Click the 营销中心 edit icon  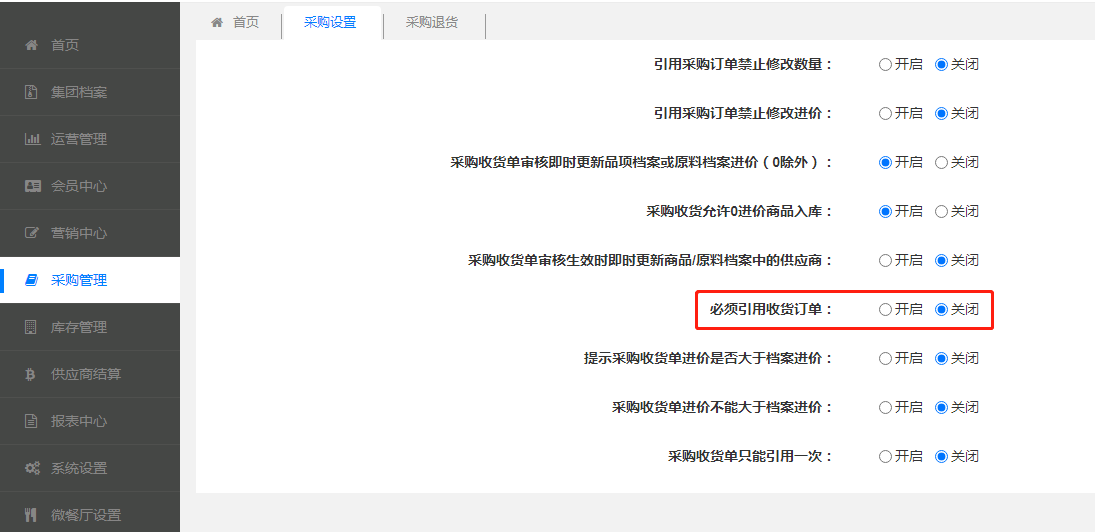coord(31,233)
